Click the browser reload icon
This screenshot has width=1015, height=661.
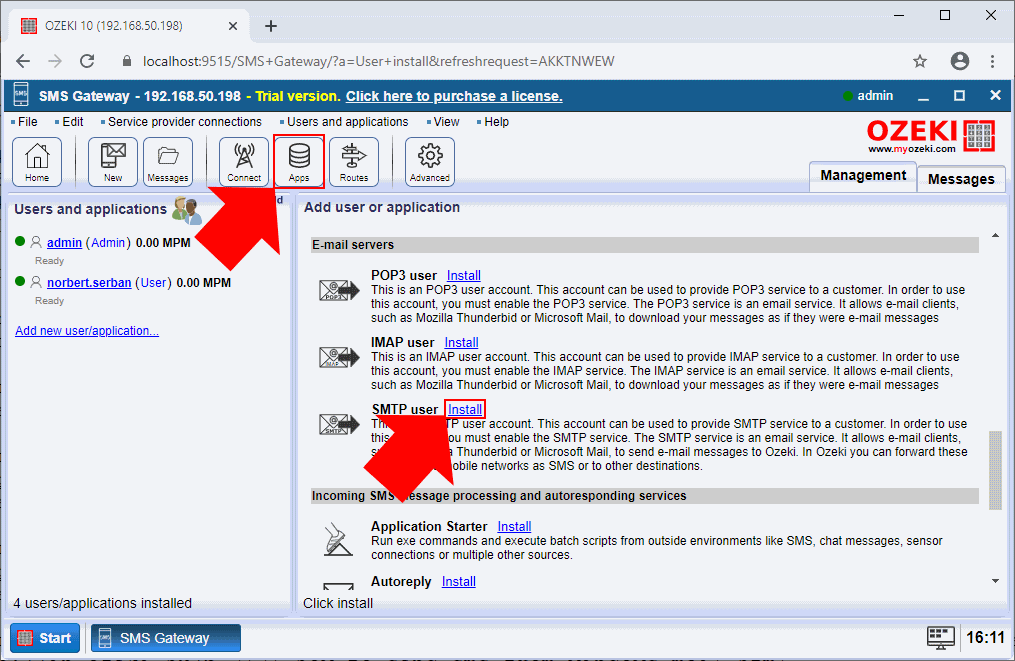tap(87, 62)
